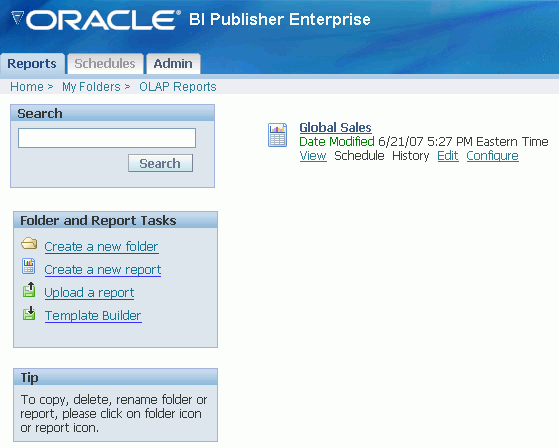Go to Home in the breadcrumb
Screen dimensions: 559x448
(27, 87)
